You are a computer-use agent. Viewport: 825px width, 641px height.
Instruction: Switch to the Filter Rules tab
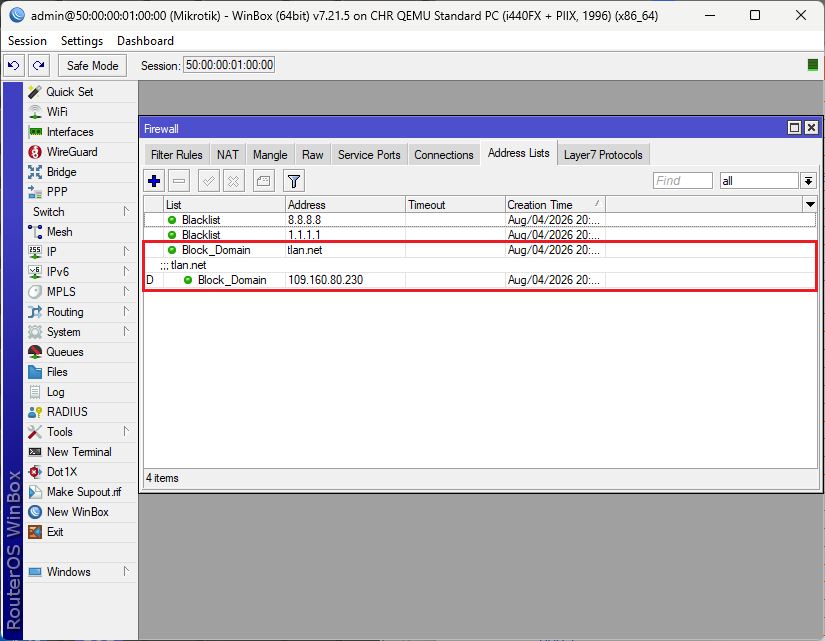tap(177, 155)
